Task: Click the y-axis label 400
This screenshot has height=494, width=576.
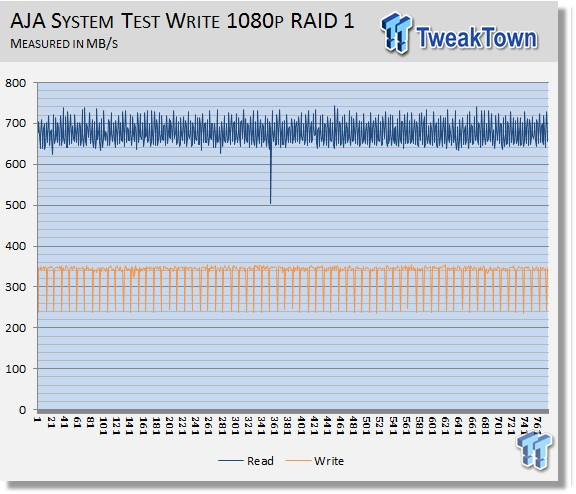Action: point(16,246)
